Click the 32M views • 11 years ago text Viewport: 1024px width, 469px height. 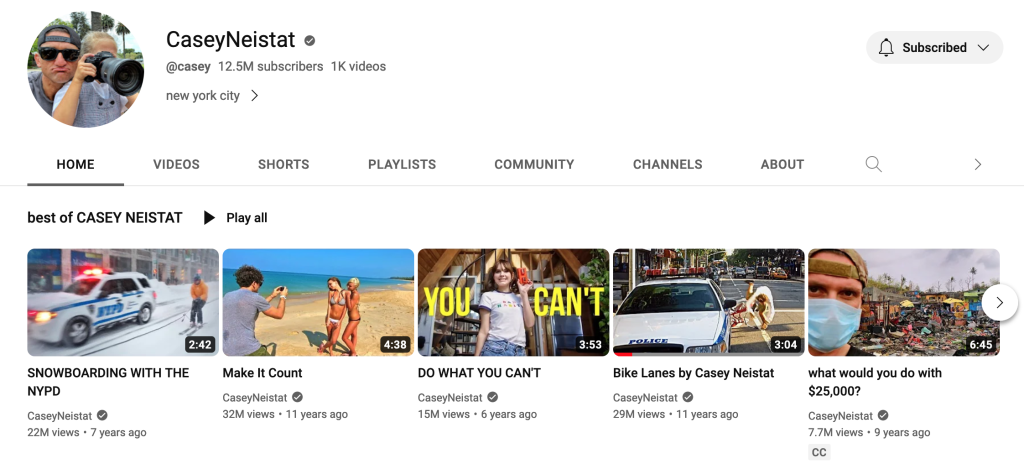tap(285, 414)
